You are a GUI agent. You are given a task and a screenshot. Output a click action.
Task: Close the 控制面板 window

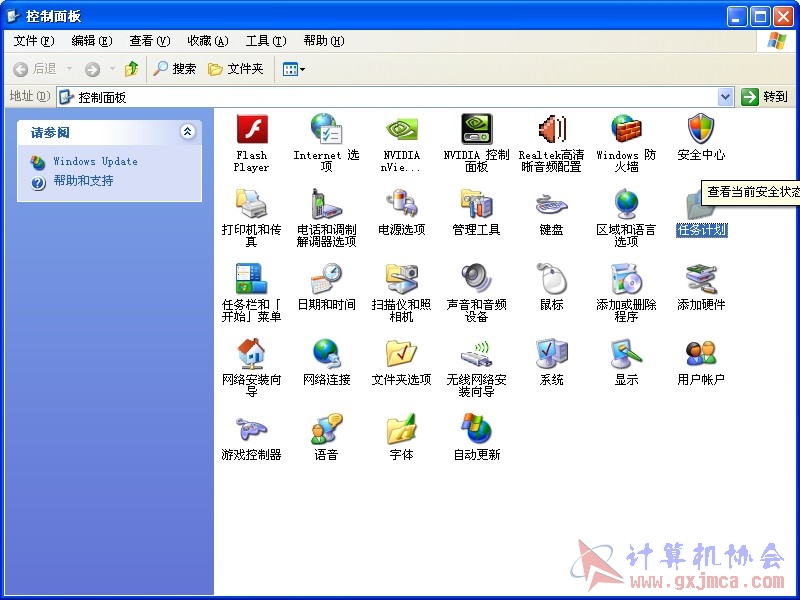783,17
